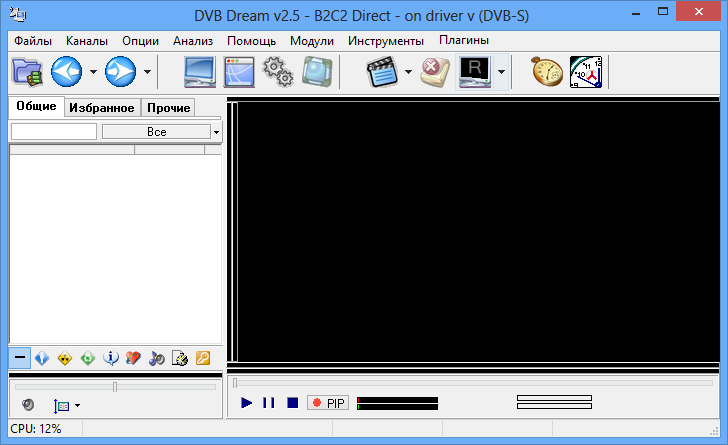Expand the aspect ratio dropdown arrow

(78, 406)
